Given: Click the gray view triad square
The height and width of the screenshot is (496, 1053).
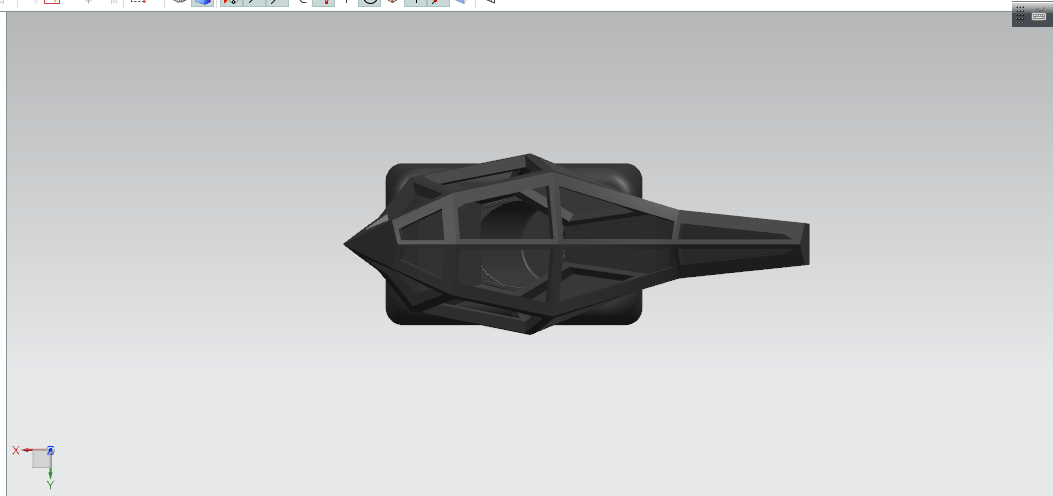Looking at the screenshot, I should point(40,459).
